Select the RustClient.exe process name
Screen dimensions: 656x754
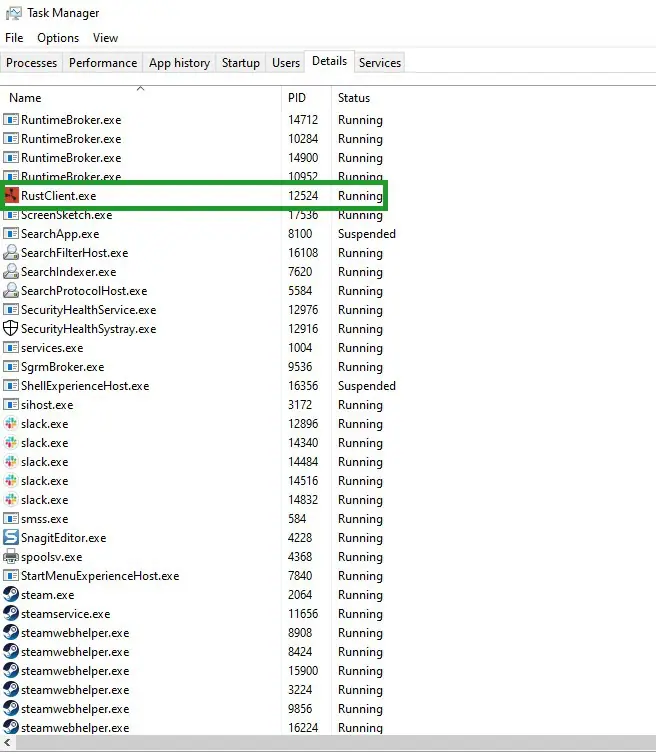(x=59, y=196)
